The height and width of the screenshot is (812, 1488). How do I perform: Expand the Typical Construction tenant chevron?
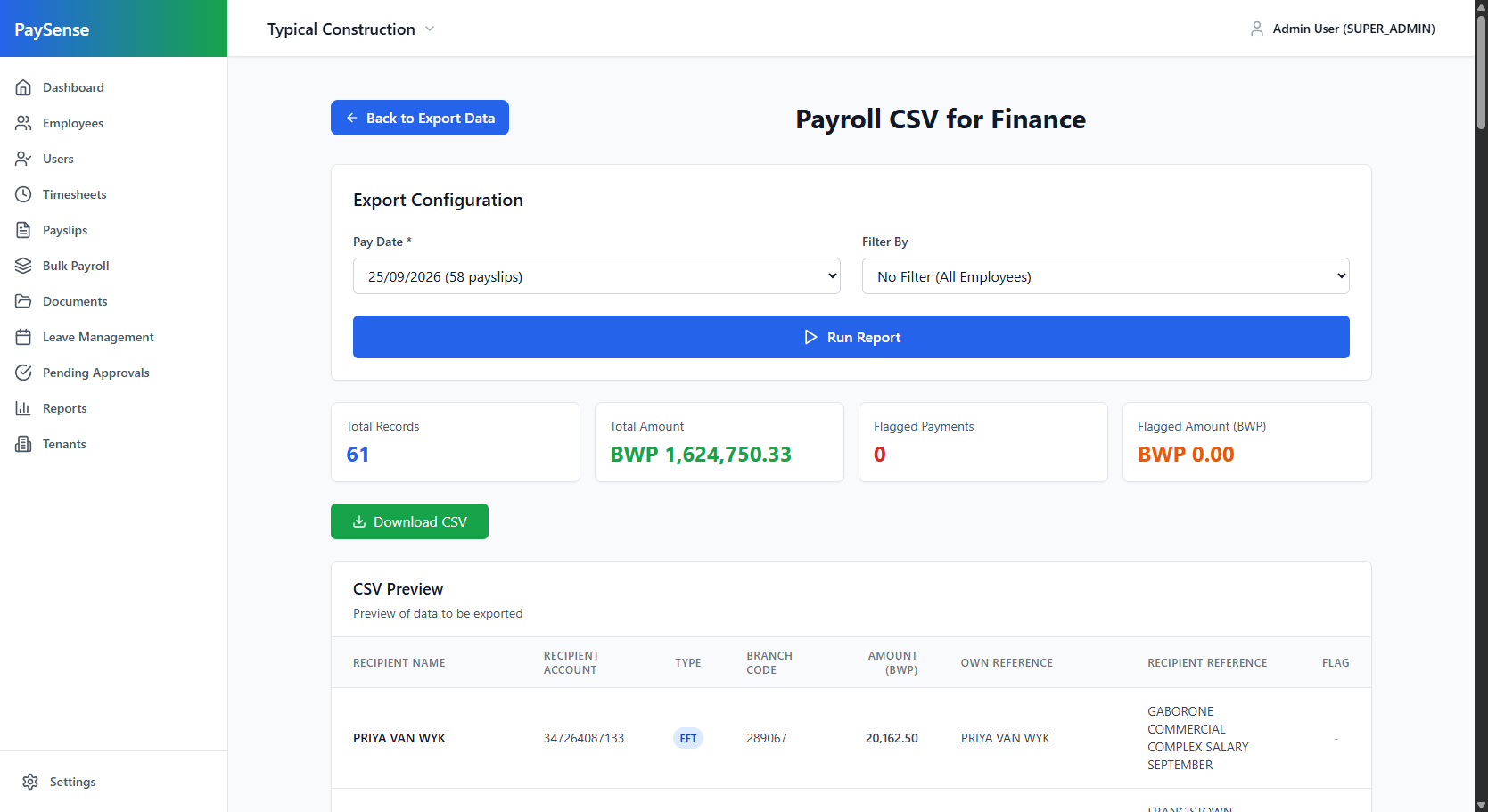click(x=430, y=29)
